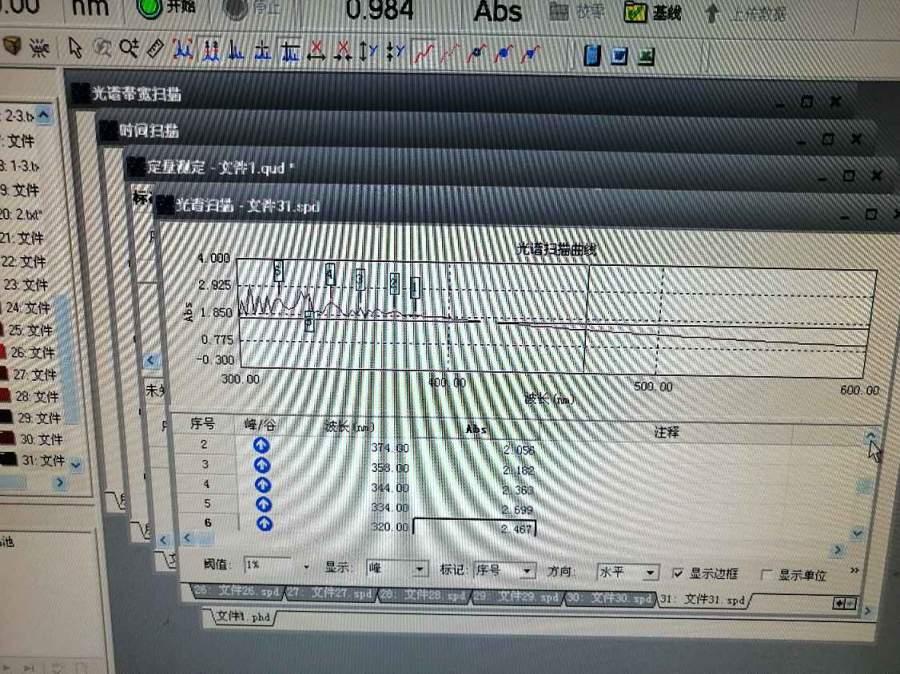Click the lamp burst icon in toolbar
Viewport: 900px width, 674px height.
(40, 47)
